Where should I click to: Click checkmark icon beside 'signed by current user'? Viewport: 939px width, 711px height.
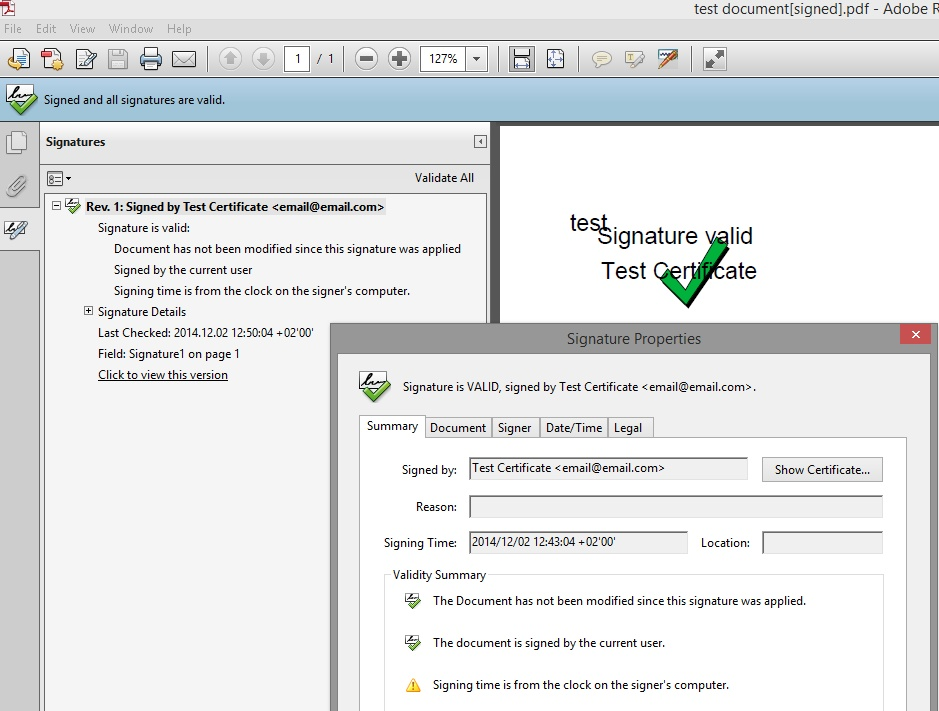[x=413, y=642]
